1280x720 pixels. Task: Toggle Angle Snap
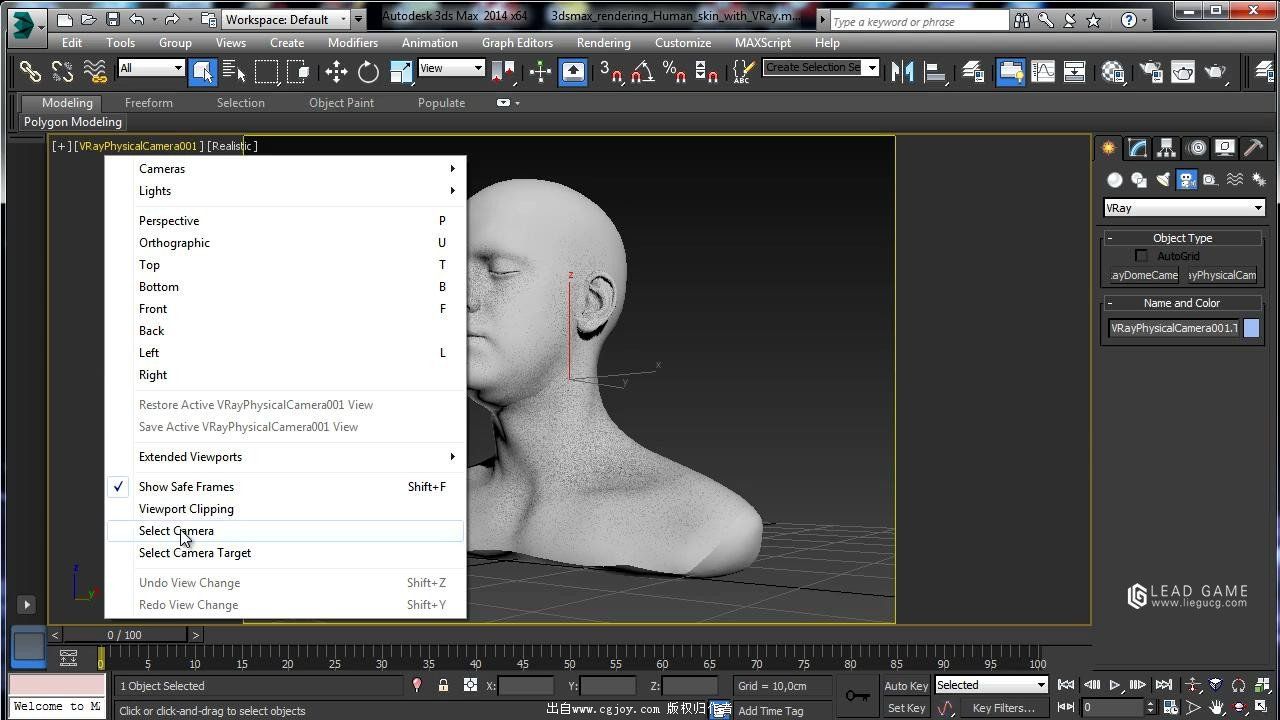(642, 71)
